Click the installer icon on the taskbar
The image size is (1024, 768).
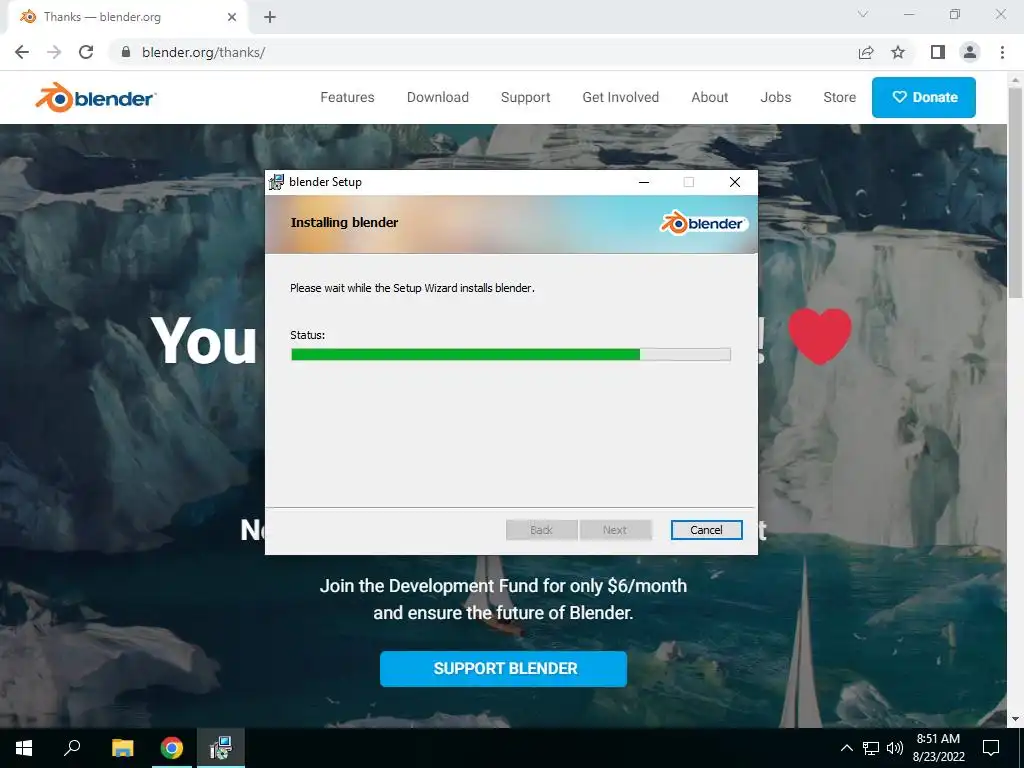point(221,748)
